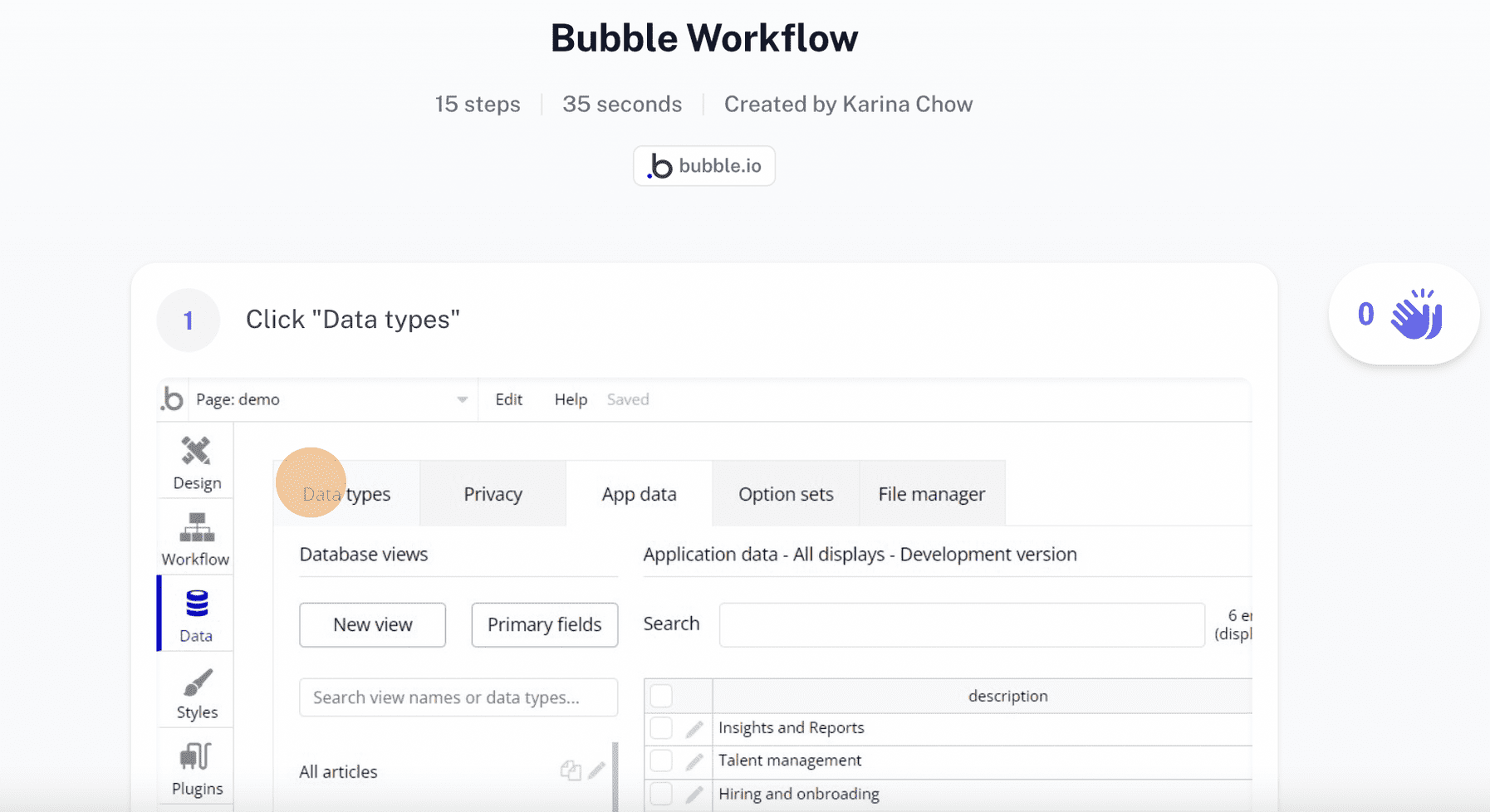Switch to the File manager tab
Viewport: 1490px width, 812px height.
(x=931, y=493)
